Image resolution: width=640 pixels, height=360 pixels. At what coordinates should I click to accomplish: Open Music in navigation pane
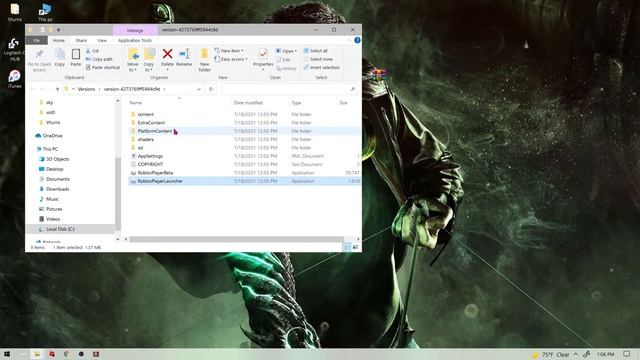point(52,199)
